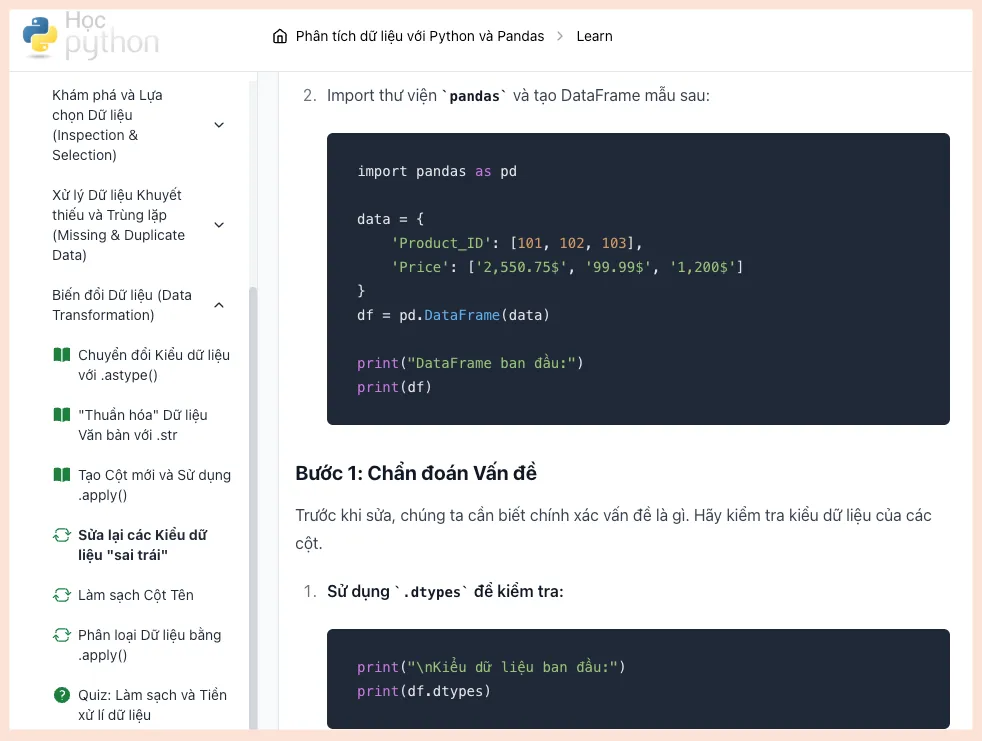Click the book icon beside 'Tạo Cột mới'

(61, 475)
